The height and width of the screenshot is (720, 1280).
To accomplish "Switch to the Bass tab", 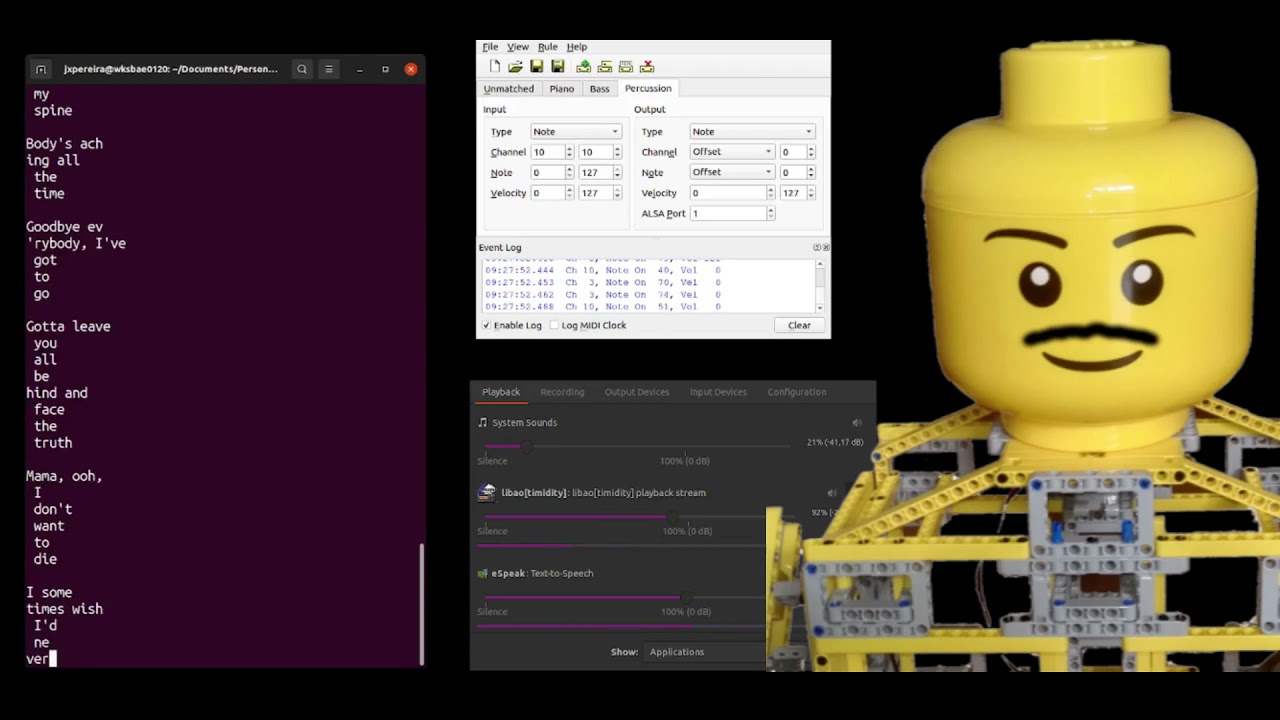I will coord(599,89).
